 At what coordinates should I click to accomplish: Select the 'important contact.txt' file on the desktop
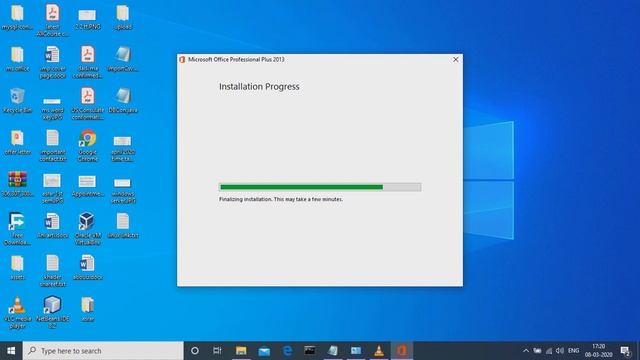pos(52,146)
